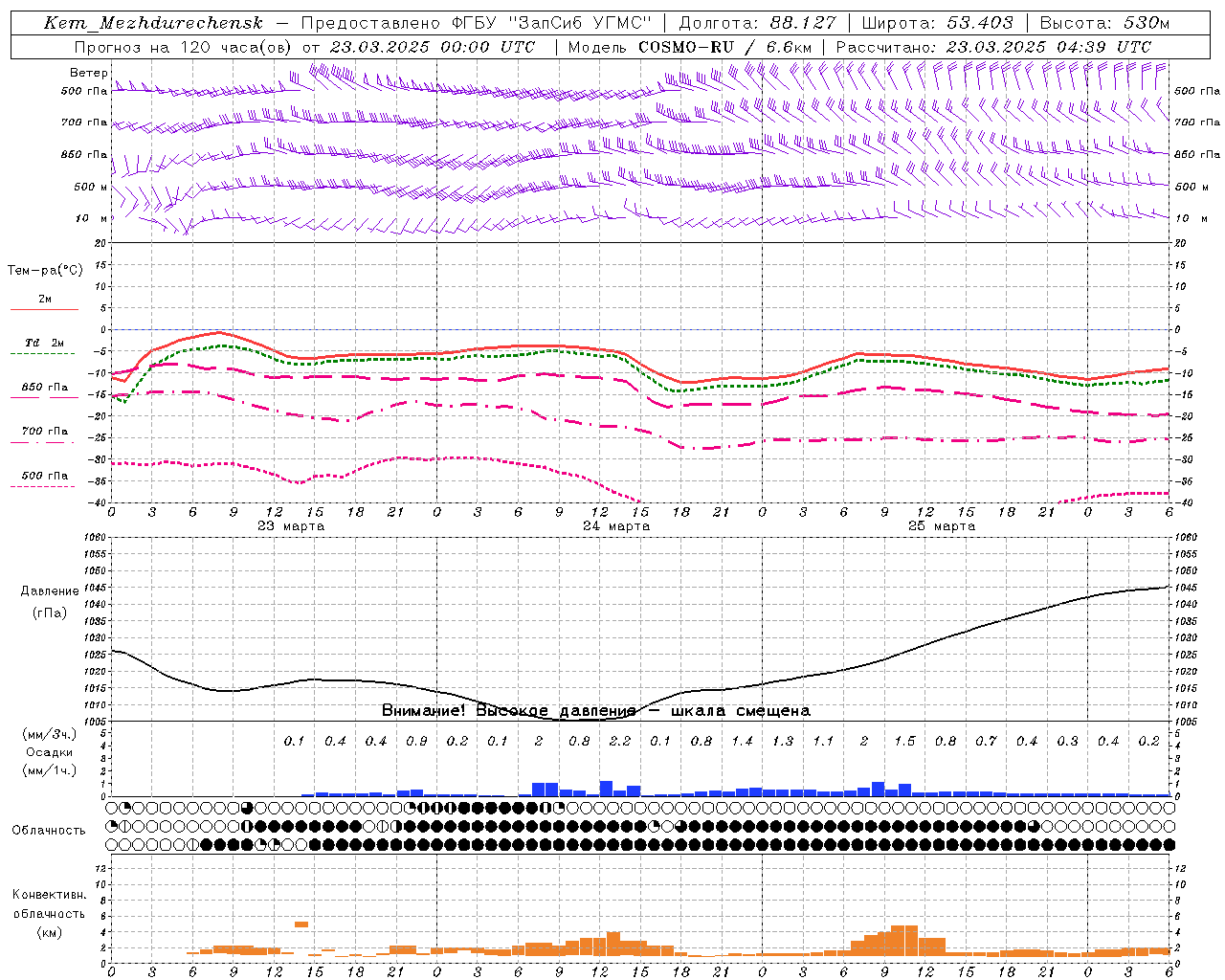Image resolution: width=1225 pixels, height=980 pixels.
Task: Click the (мм/3ч.) unit label
Action: pos(49,734)
